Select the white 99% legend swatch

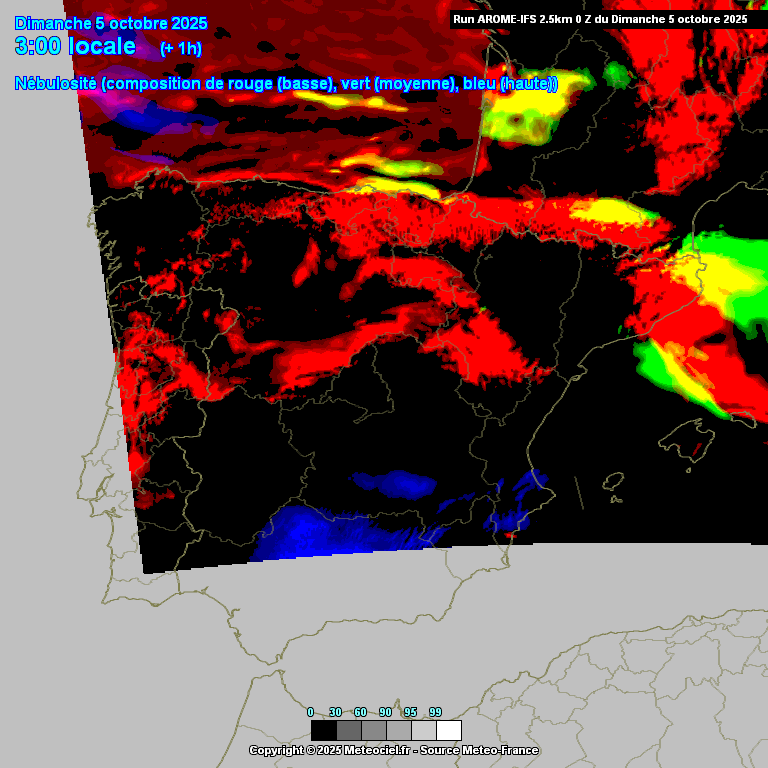coord(448,730)
